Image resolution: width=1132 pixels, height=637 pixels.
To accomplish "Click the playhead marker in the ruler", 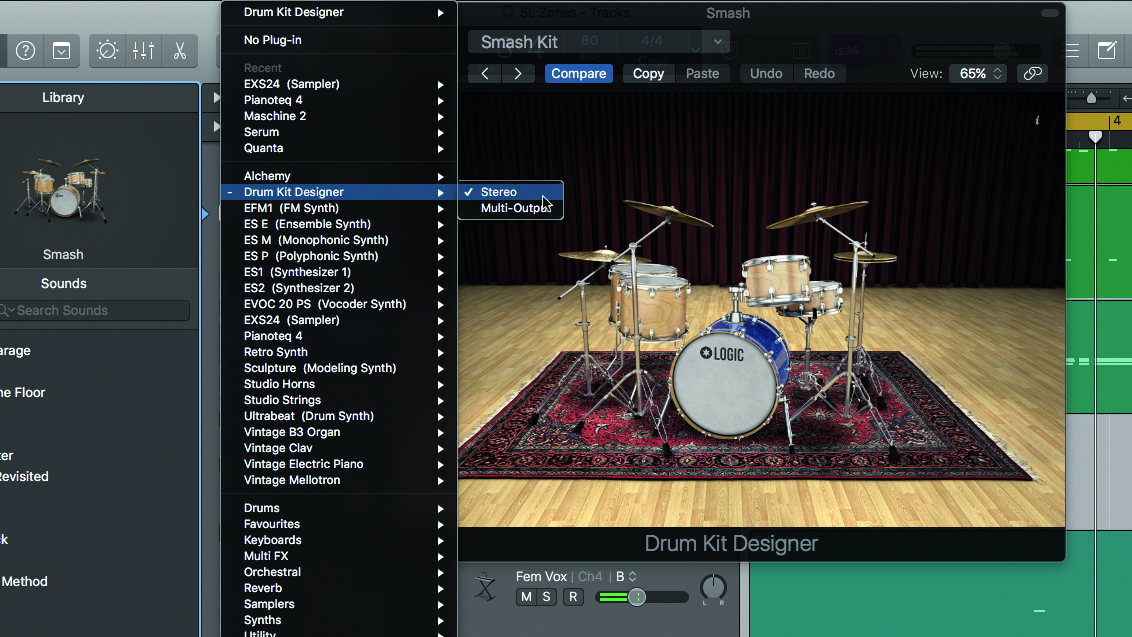I will click(1095, 136).
